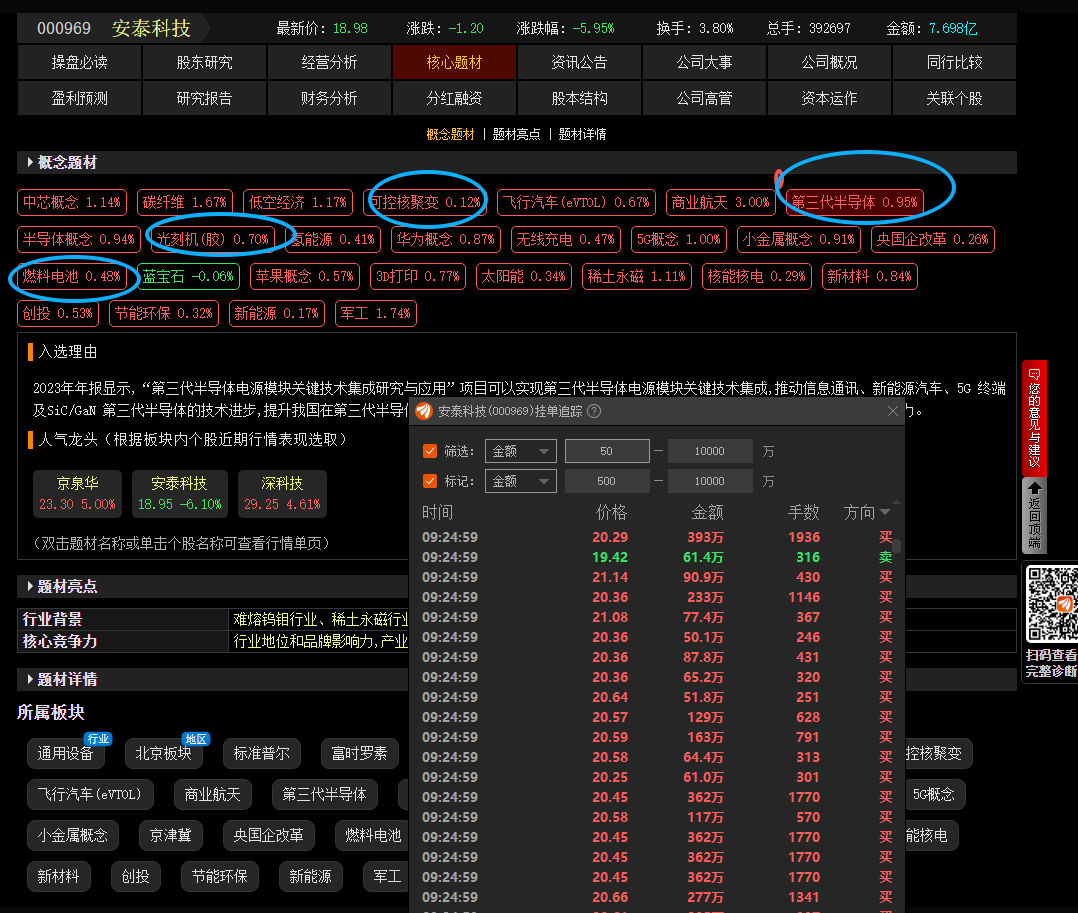The width and height of the screenshot is (1078, 913).
Task: Click the 光刻机(胶) 0.70% concept tag
Action: (x=212, y=239)
